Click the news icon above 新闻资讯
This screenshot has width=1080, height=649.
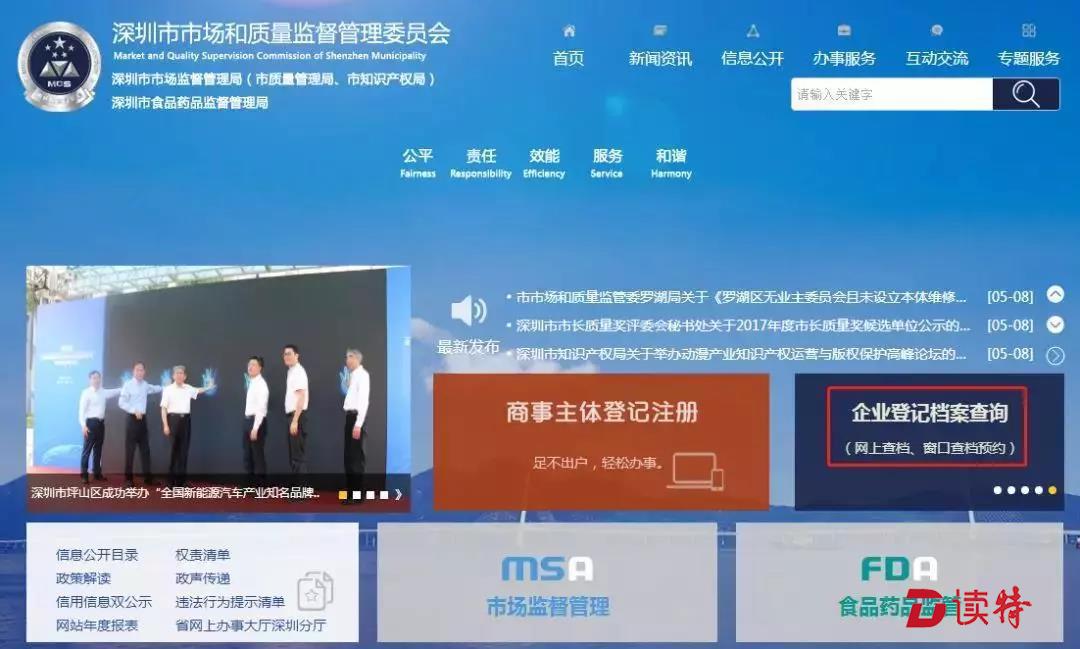(x=660, y=31)
